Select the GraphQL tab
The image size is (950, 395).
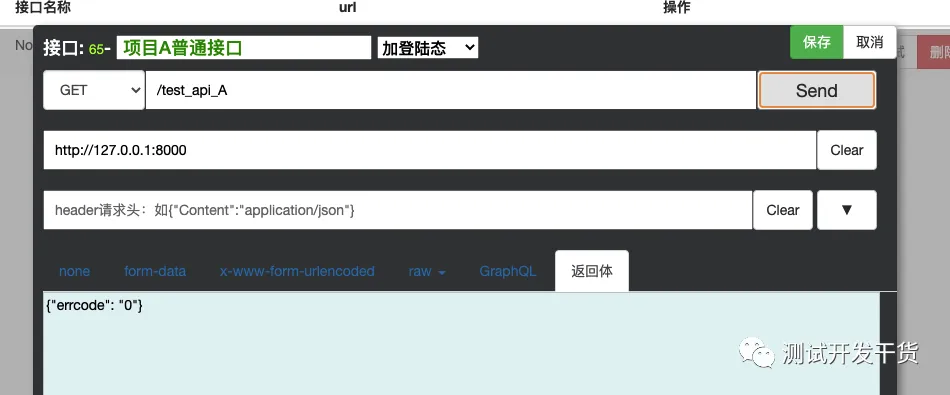pyautogui.click(x=508, y=271)
